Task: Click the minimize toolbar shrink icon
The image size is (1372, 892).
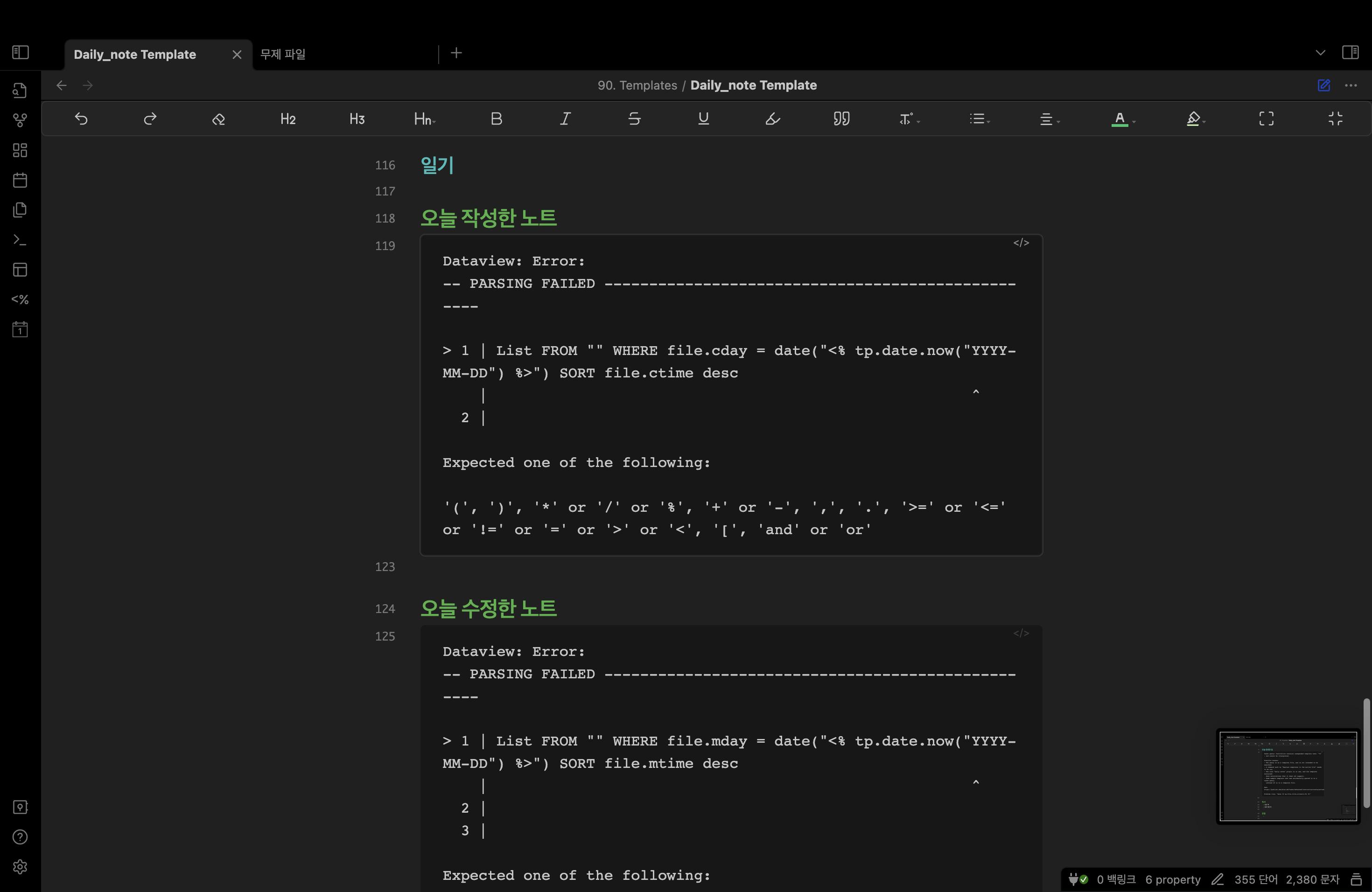Action: coord(1335,118)
